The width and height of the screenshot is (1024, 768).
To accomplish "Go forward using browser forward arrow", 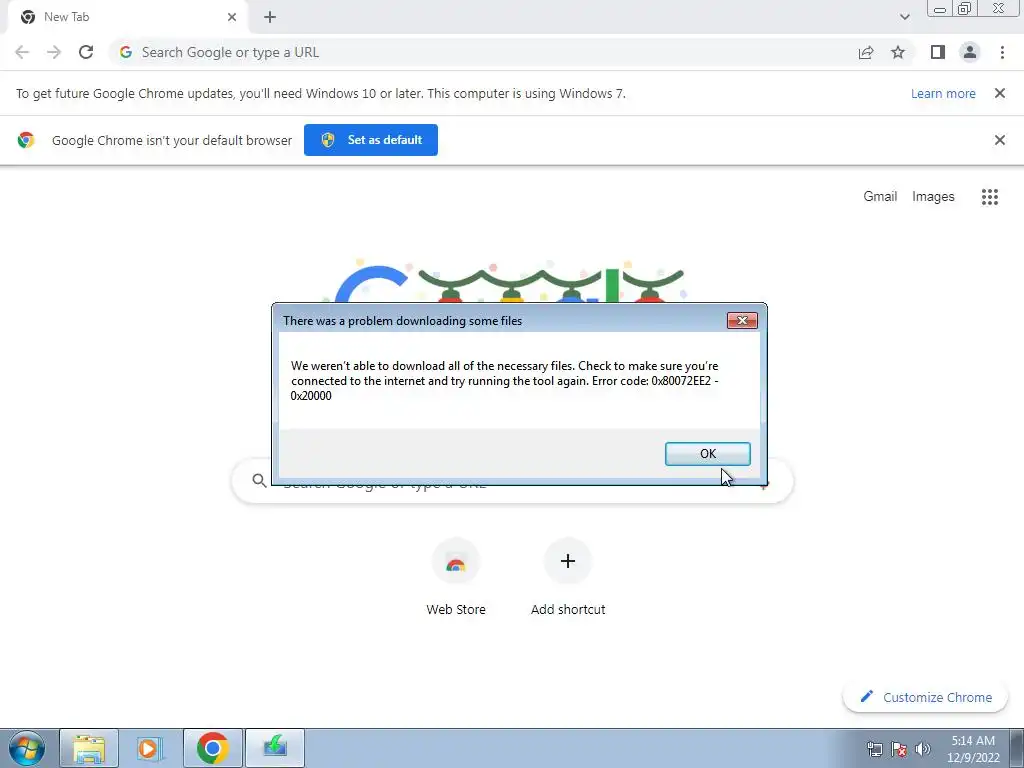I will click(54, 52).
